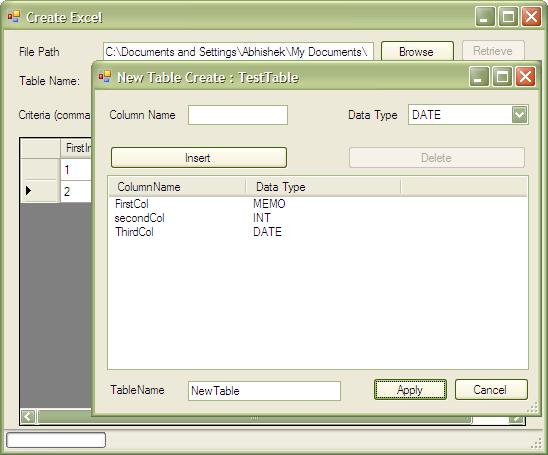This screenshot has height=455, width=548.
Task: Sort by the ColumnName header
Action: [x=177, y=187]
